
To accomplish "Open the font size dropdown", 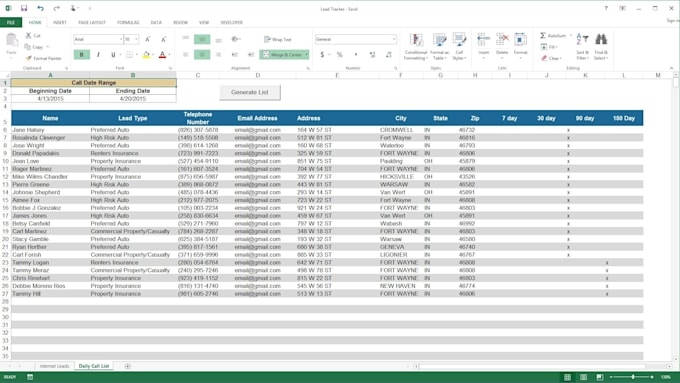I will pos(137,39).
